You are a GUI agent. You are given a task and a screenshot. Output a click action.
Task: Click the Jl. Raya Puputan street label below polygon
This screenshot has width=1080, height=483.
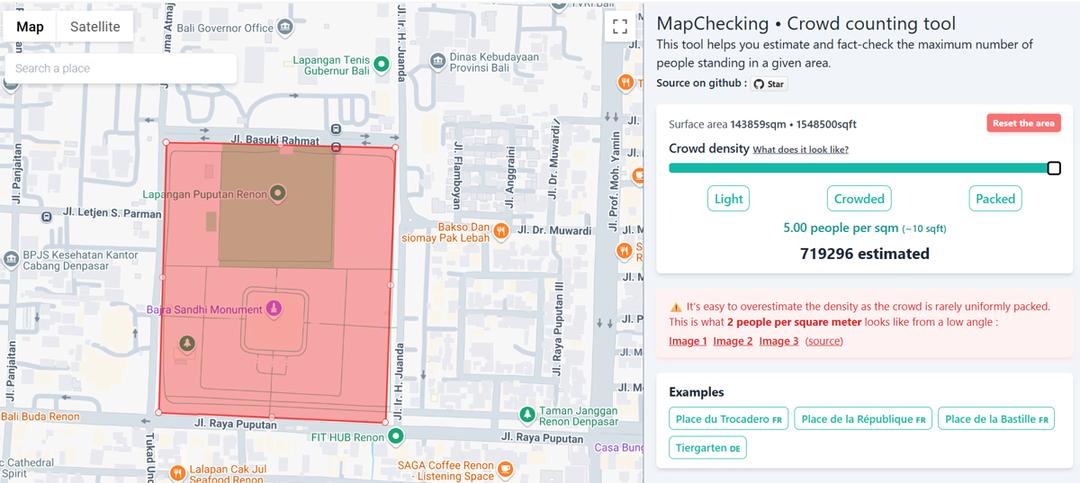click(x=236, y=424)
